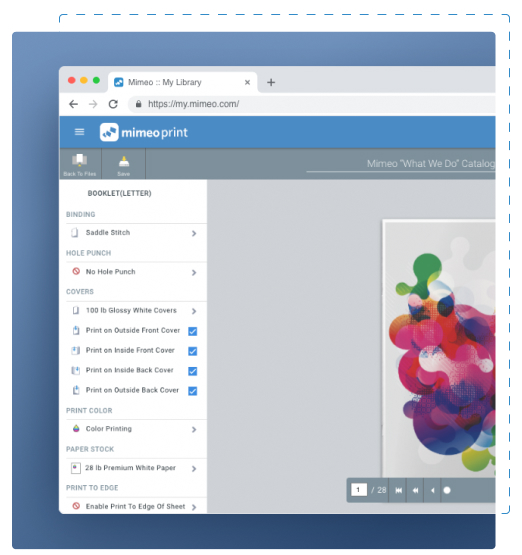
Task: Open the hamburger menu in the header
Action: tap(79, 132)
